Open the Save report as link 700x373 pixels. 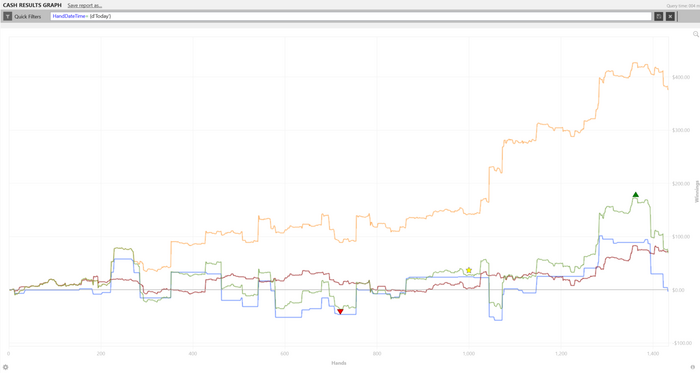tap(85, 5)
